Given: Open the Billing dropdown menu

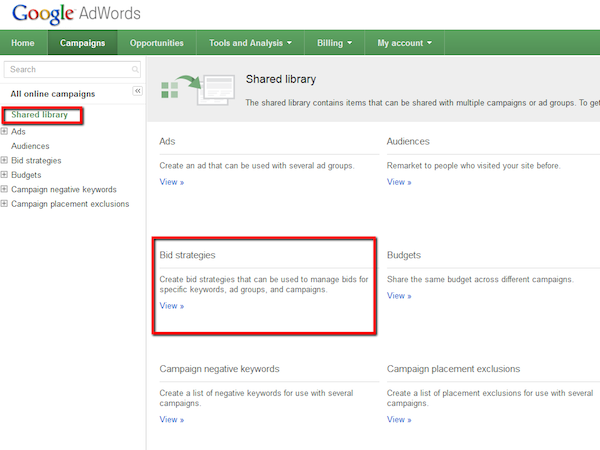Looking at the screenshot, I should click(x=334, y=43).
